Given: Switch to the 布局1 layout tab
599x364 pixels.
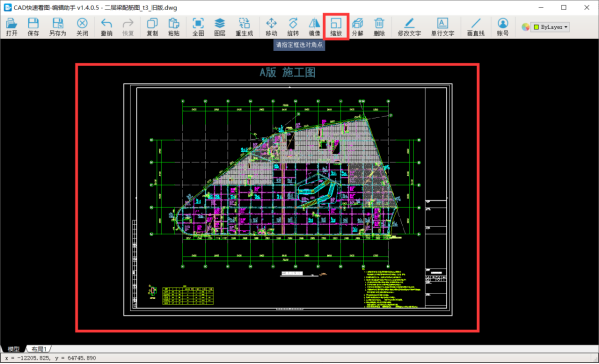Looking at the screenshot, I should point(39,349).
